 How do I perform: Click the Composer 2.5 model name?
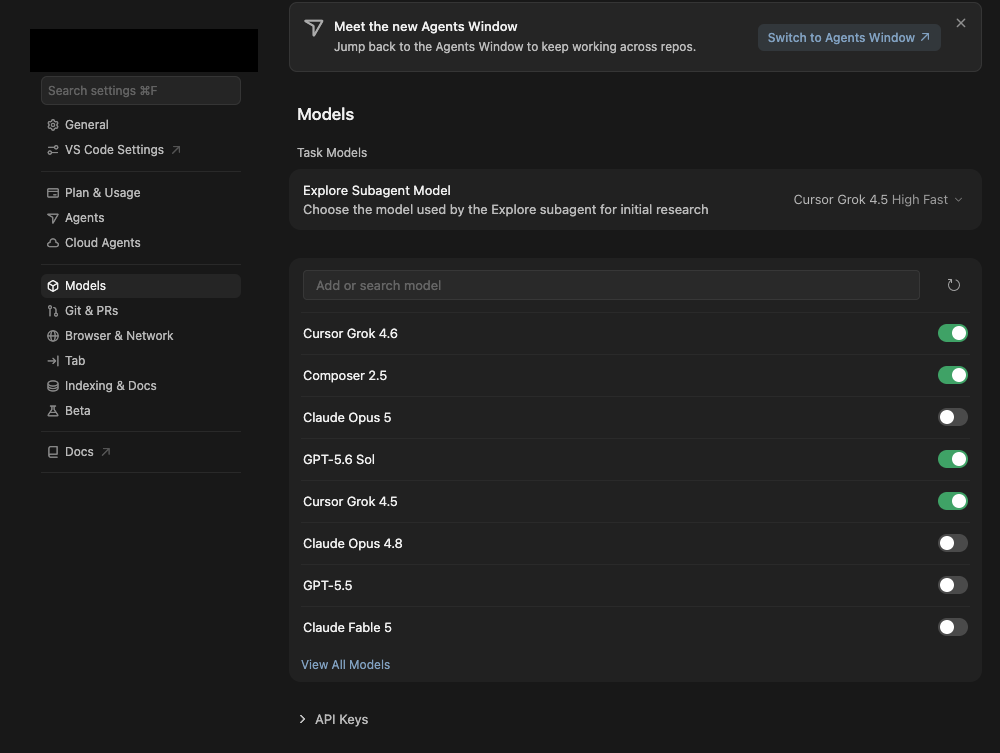click(345, 376)
